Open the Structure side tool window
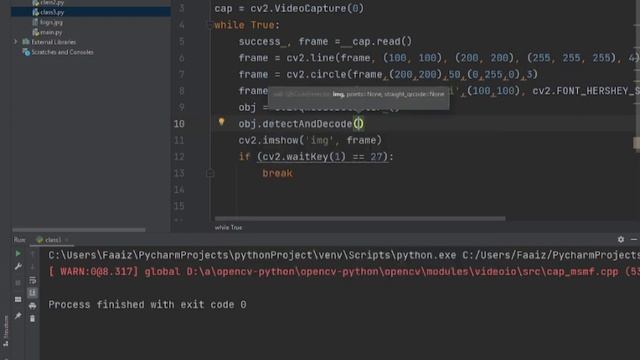 [5, 331]
